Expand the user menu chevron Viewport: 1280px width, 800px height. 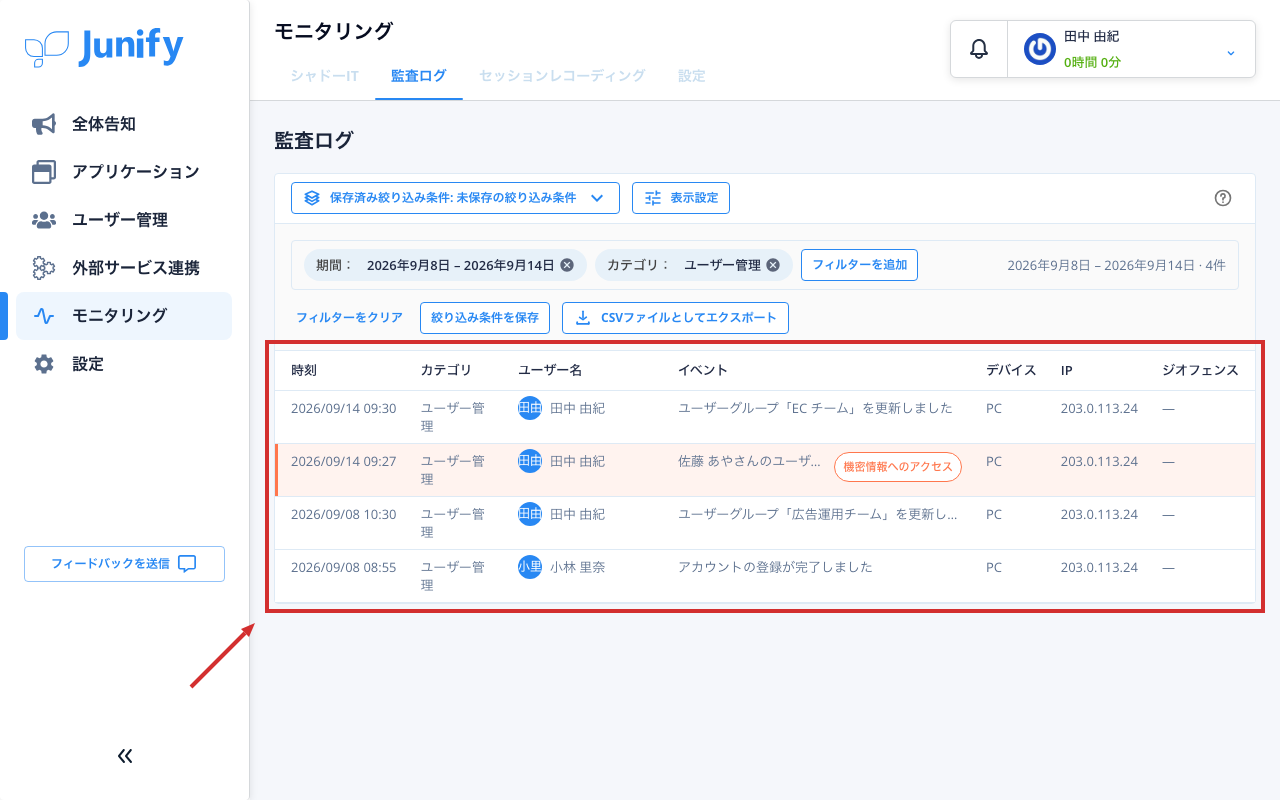(1231, 52)
